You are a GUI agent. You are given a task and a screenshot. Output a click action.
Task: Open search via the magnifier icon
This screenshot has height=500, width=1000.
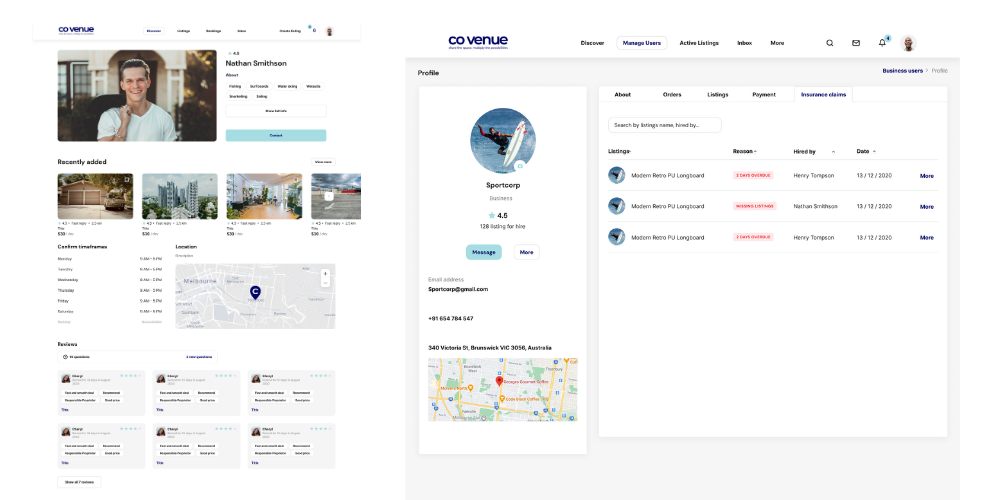coord(829,43)
